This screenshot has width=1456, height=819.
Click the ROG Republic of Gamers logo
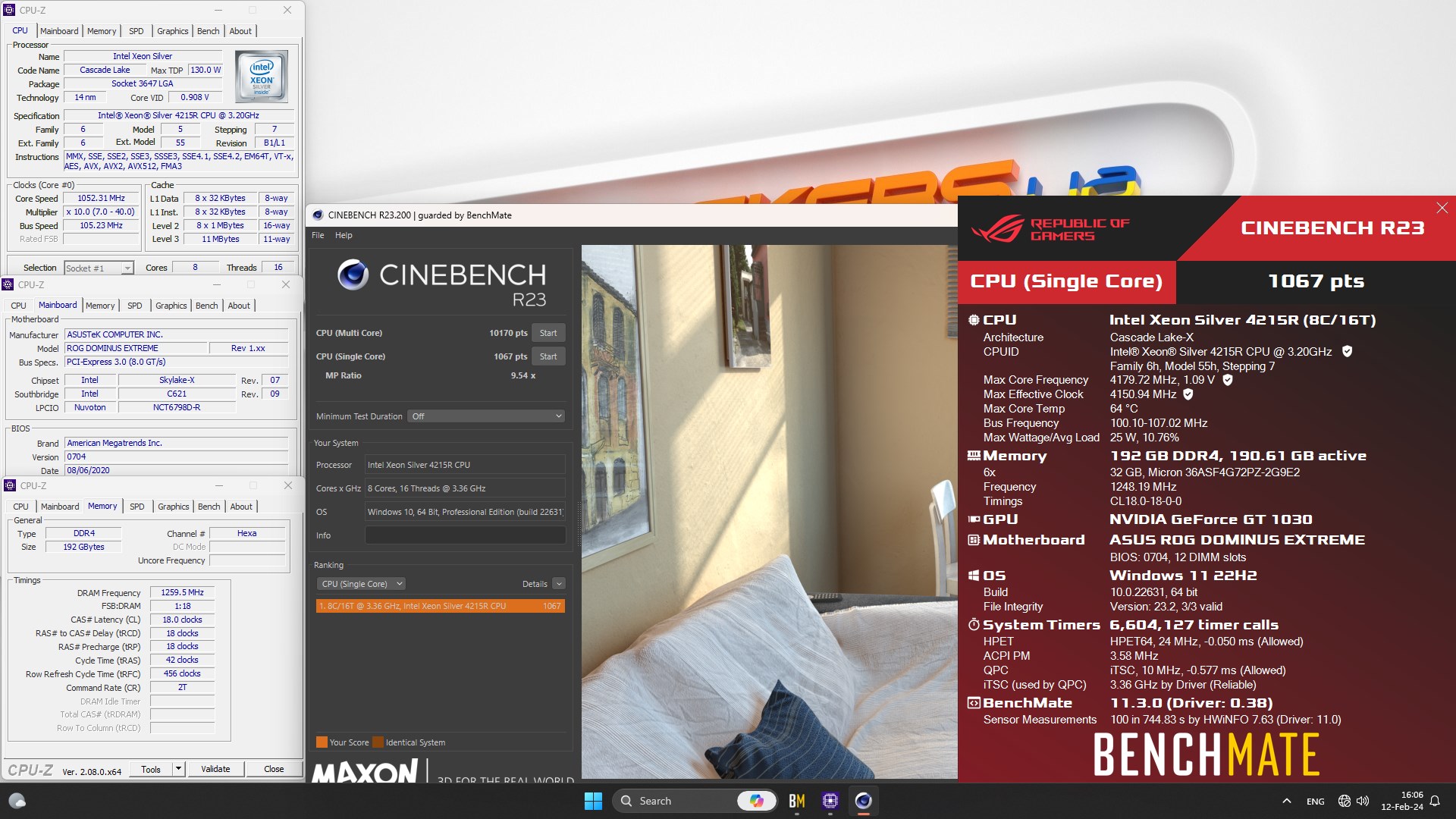[x=1050, y=229]
